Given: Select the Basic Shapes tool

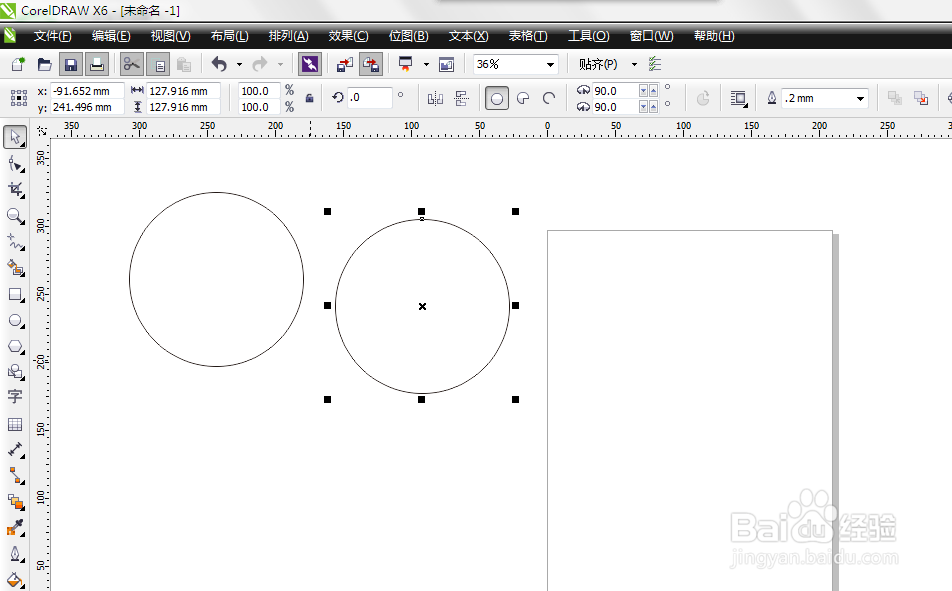Looking at the screenshot, I should [x=15, y=372].
